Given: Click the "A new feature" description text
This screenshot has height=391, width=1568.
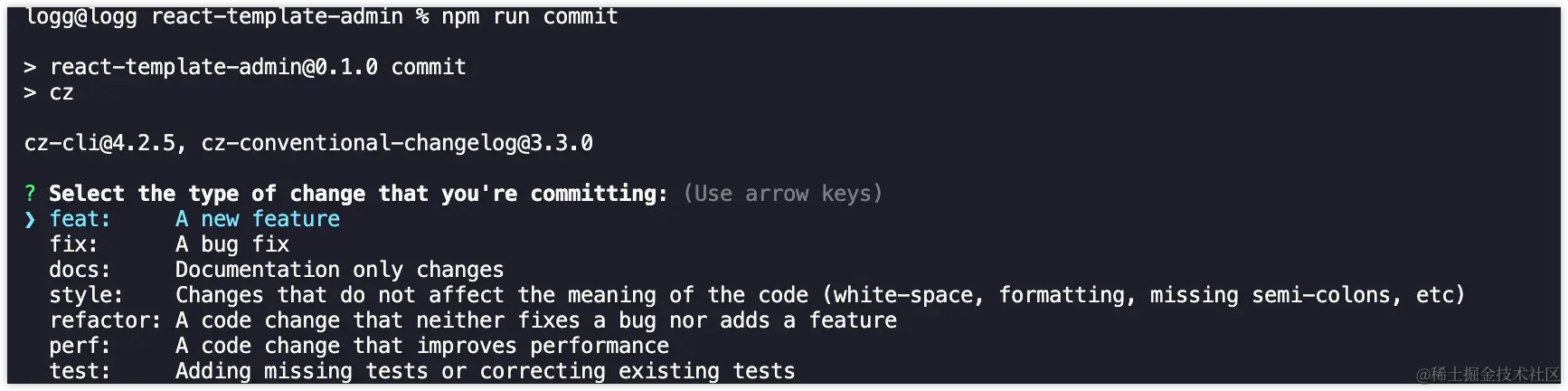Looking at the screenshot, I should coord(258,219).
